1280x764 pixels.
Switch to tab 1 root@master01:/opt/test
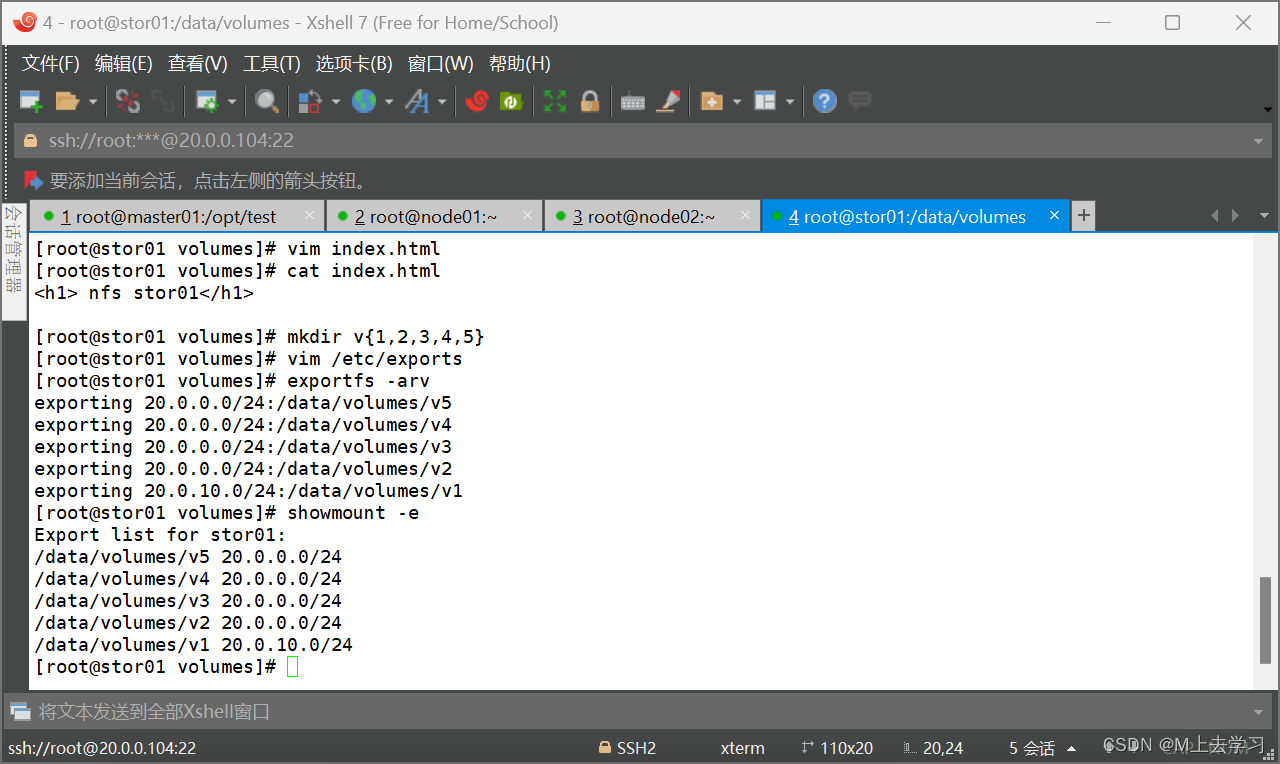click(177, 216)
